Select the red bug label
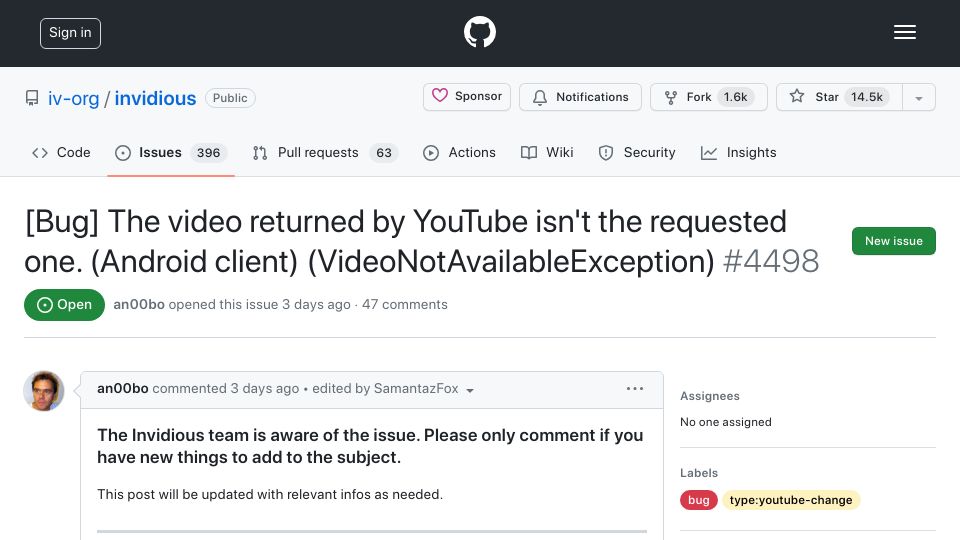Viewport: 960px width, 540px height. [x=699, y=500]
